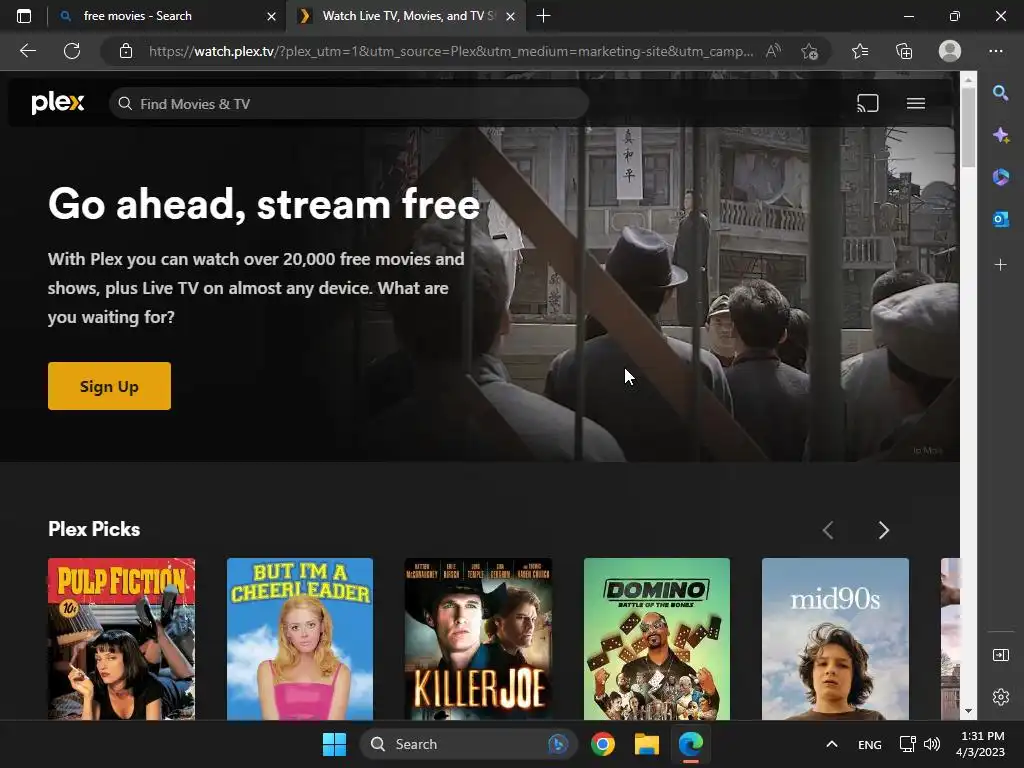Close the Plex Watch Live TV tab
This screenshot has height=768, width=1024.
[x=511, y=16]
